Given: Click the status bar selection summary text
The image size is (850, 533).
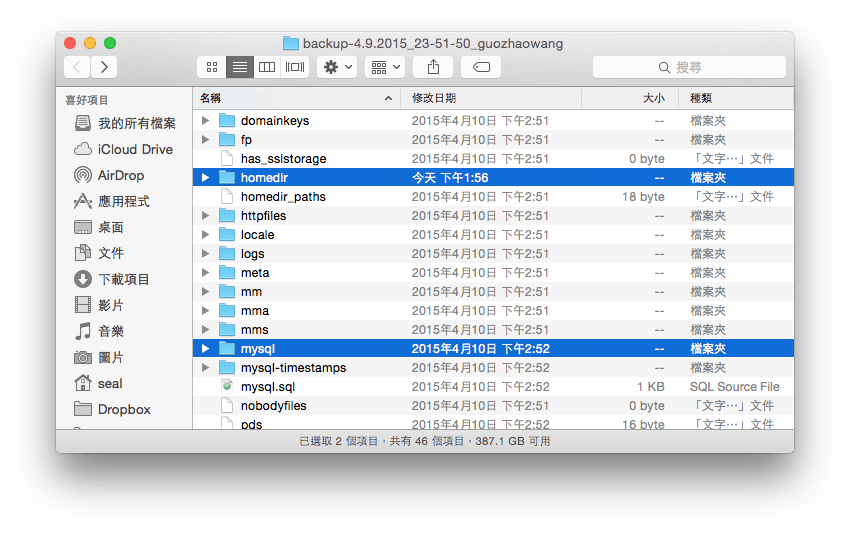Looking at the screenshot, I should click(425, 441).
